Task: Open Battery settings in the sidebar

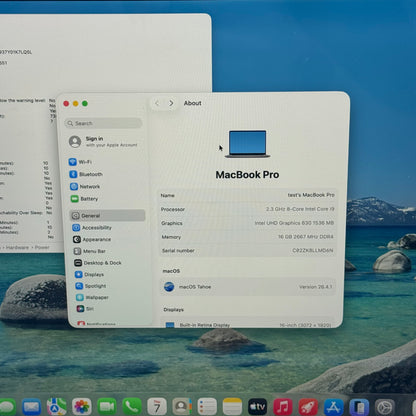Action: pyautogui.click(x=84, y=199)
